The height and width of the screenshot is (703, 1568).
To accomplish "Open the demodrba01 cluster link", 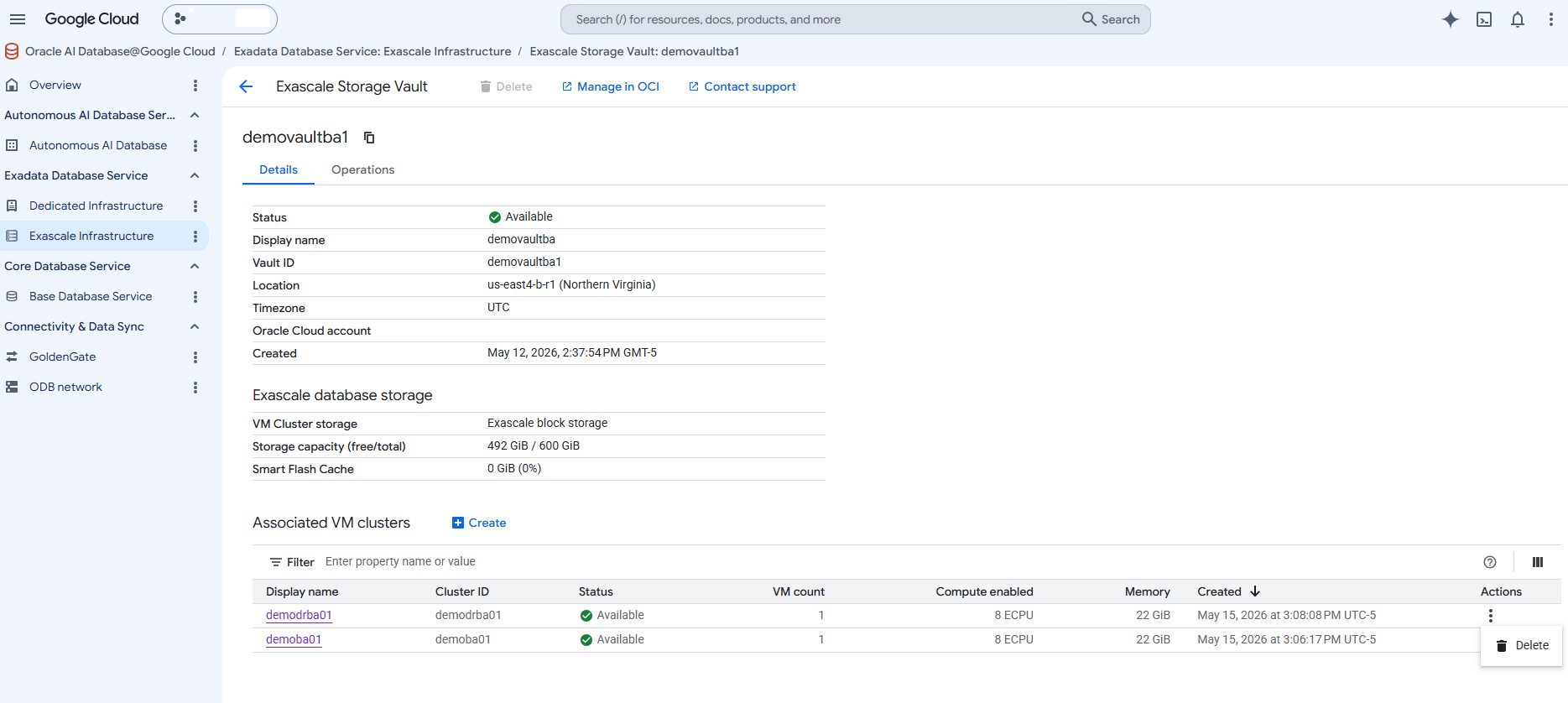I will [299, 615].
